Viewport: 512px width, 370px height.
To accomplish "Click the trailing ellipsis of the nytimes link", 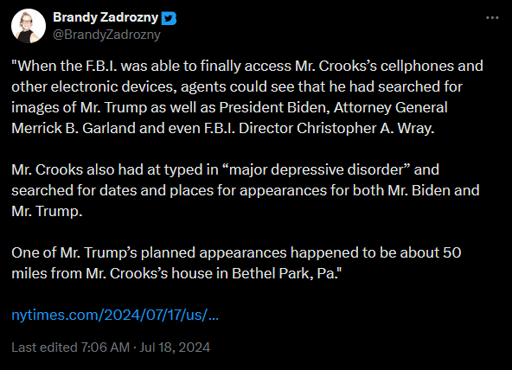I will (213, 315).
